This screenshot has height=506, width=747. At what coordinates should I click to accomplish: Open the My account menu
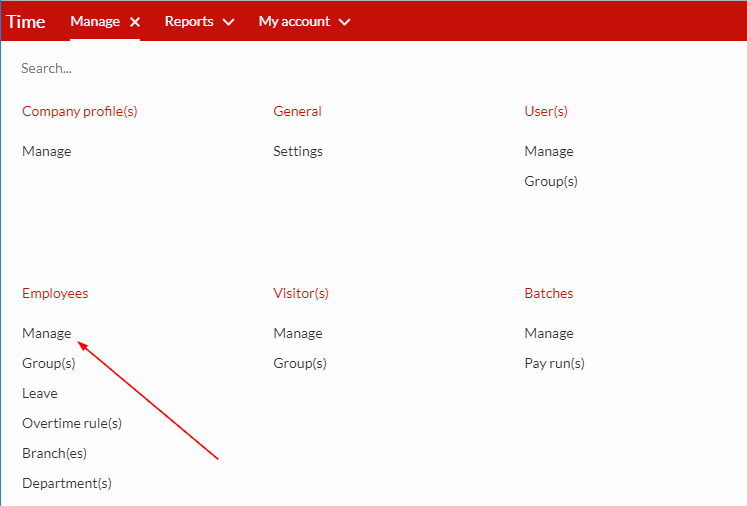[x=294, y=21]
